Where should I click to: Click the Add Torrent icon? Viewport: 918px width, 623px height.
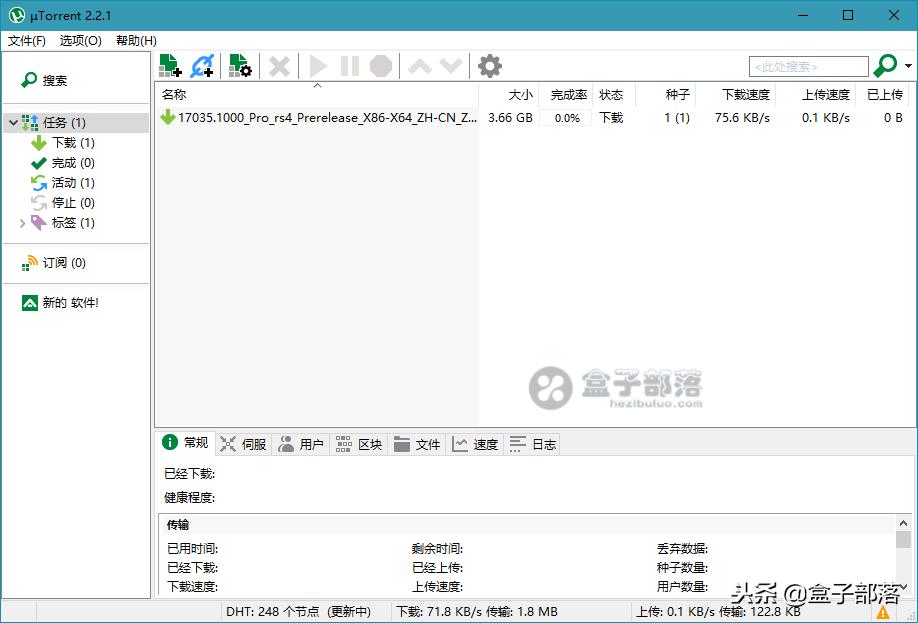click(169, 65)
